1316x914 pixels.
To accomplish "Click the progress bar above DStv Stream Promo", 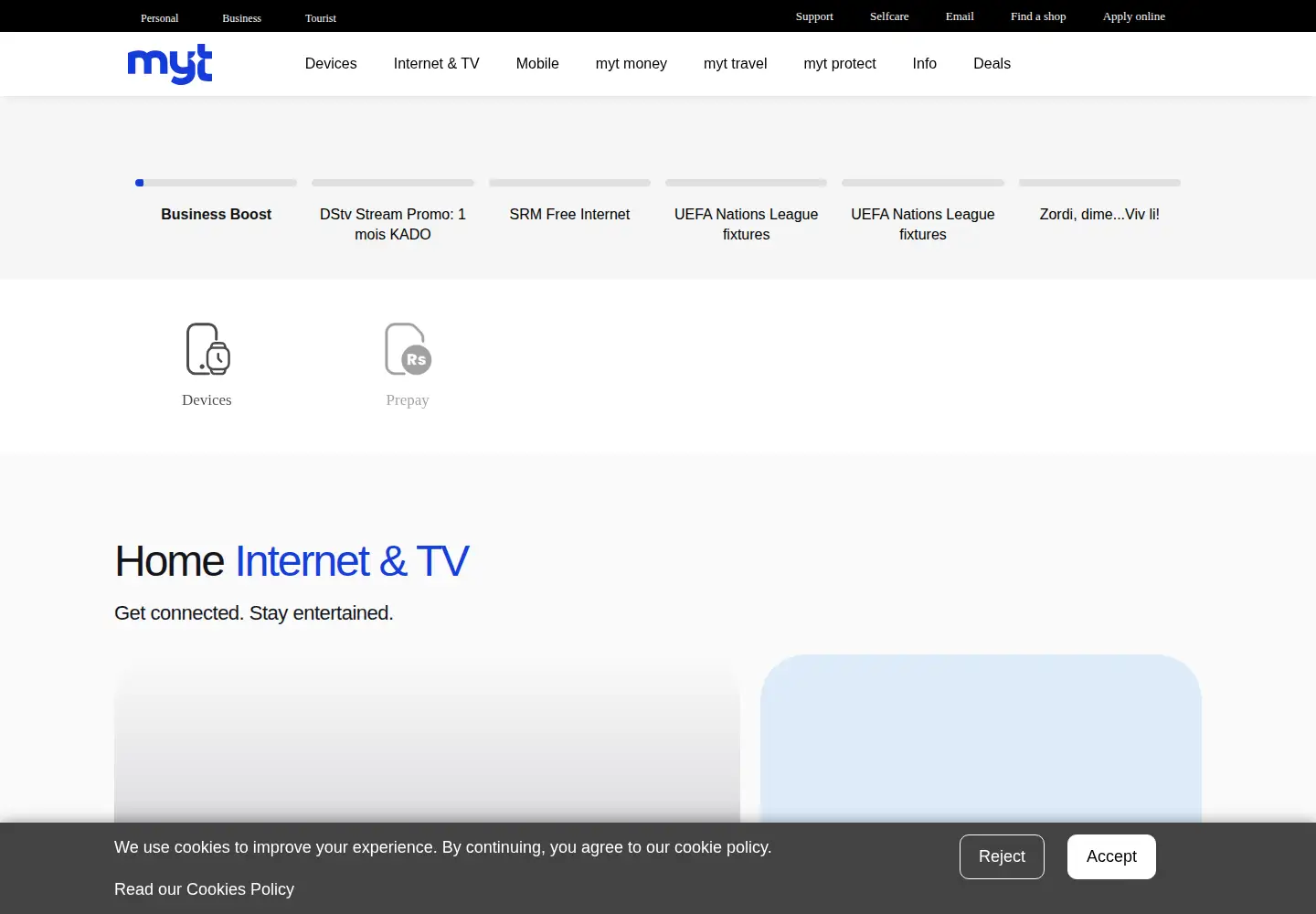I will [393, 183].
